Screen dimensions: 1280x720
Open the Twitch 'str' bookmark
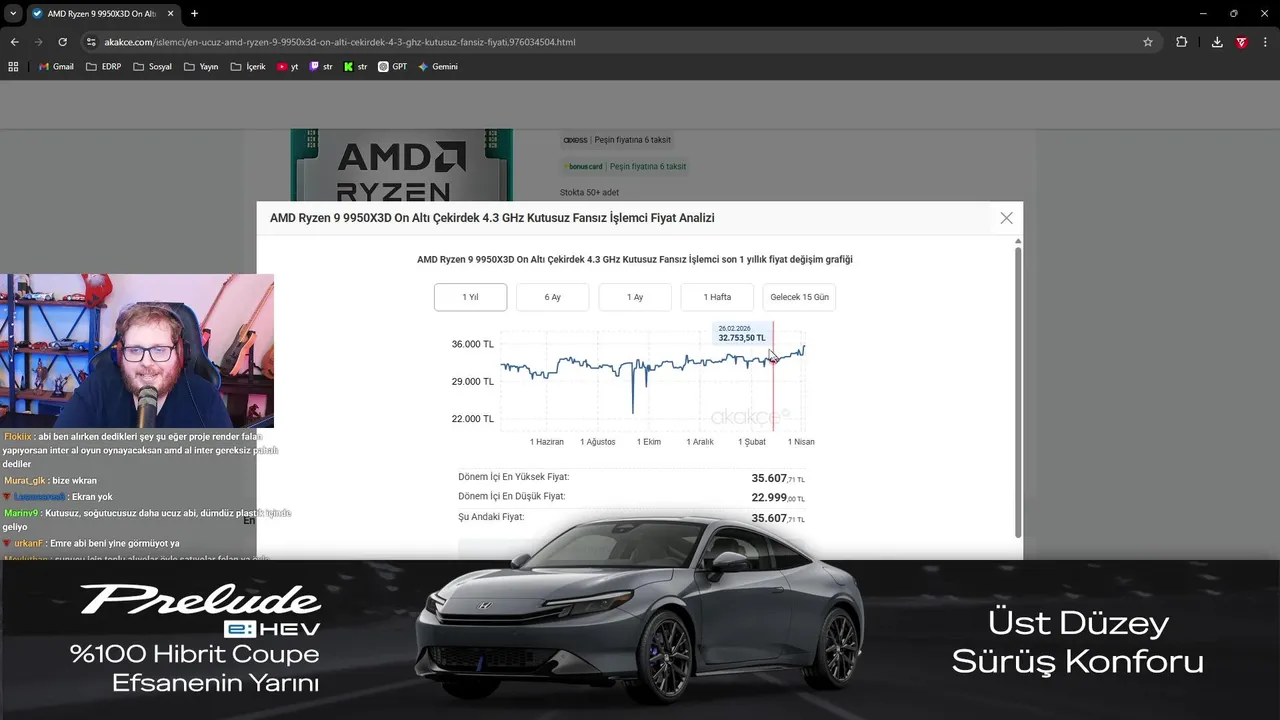321,67
